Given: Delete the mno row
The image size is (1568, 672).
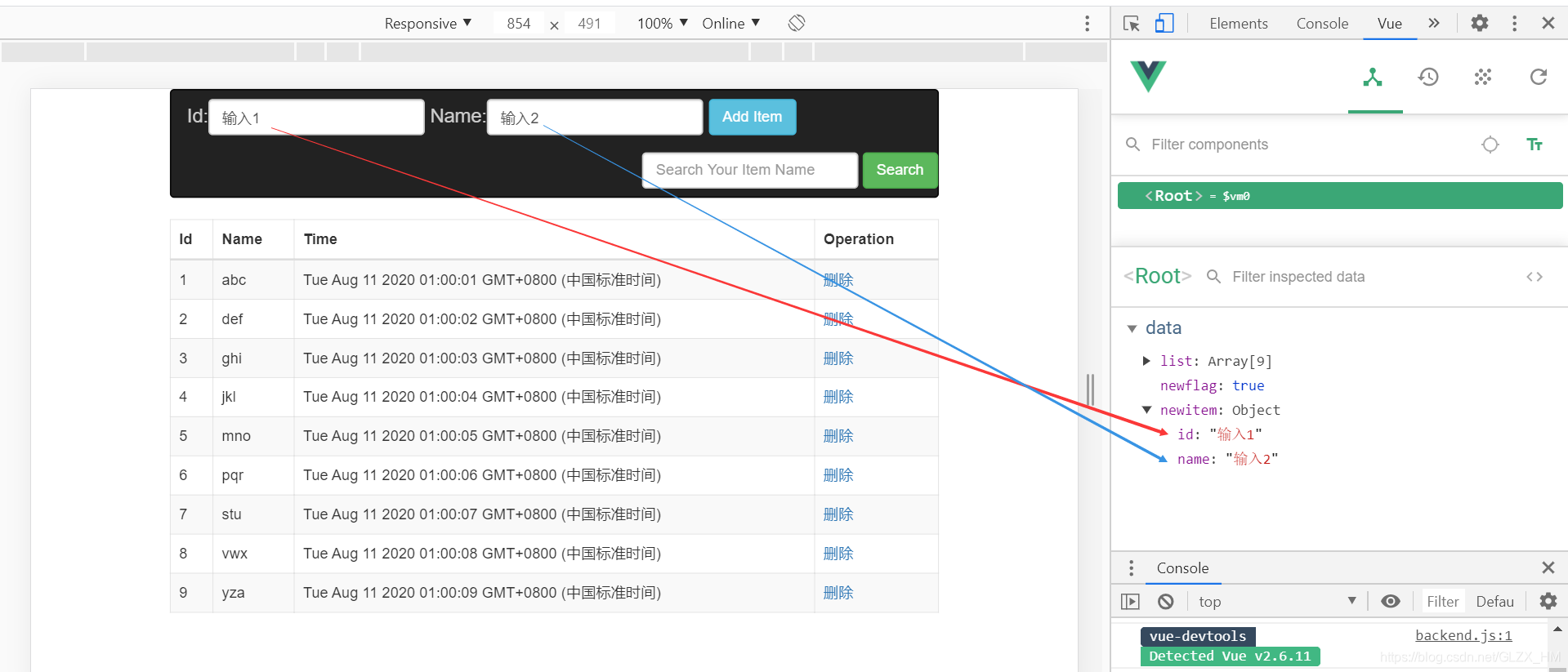Looking at the screenshot, I should (838, 436).
